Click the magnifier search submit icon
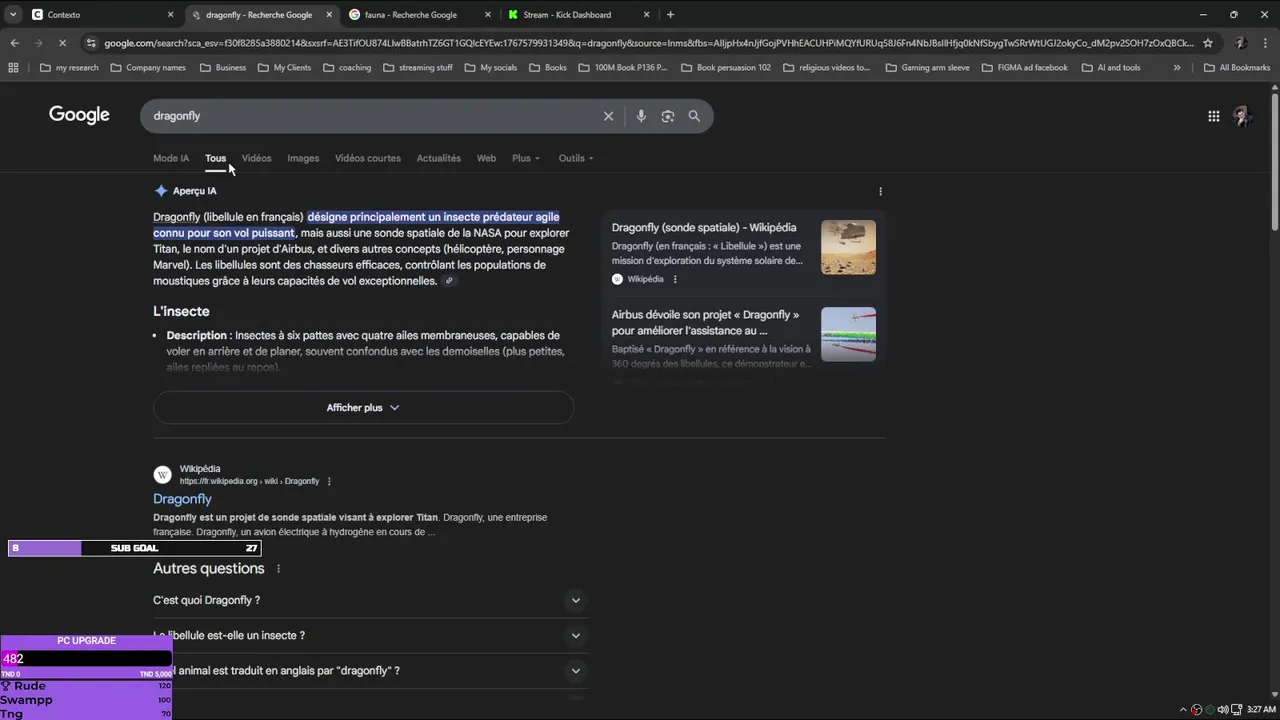Viewport: 1280px width, 720px height. click(x=694, y=116)
